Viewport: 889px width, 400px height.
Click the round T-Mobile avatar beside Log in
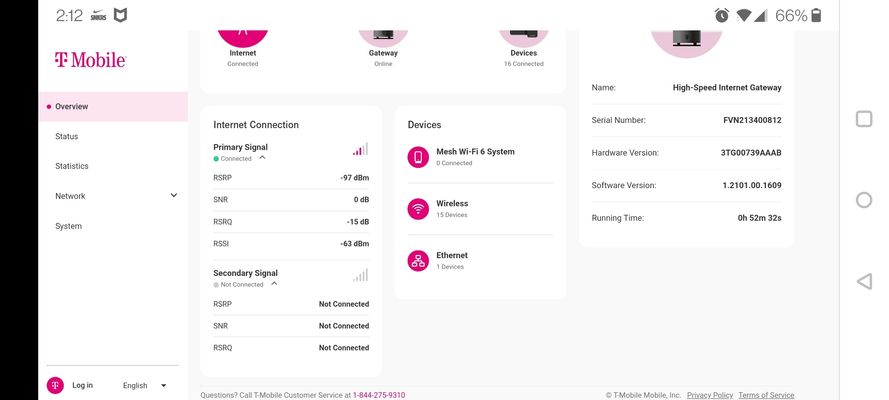(x=55, y=385)
